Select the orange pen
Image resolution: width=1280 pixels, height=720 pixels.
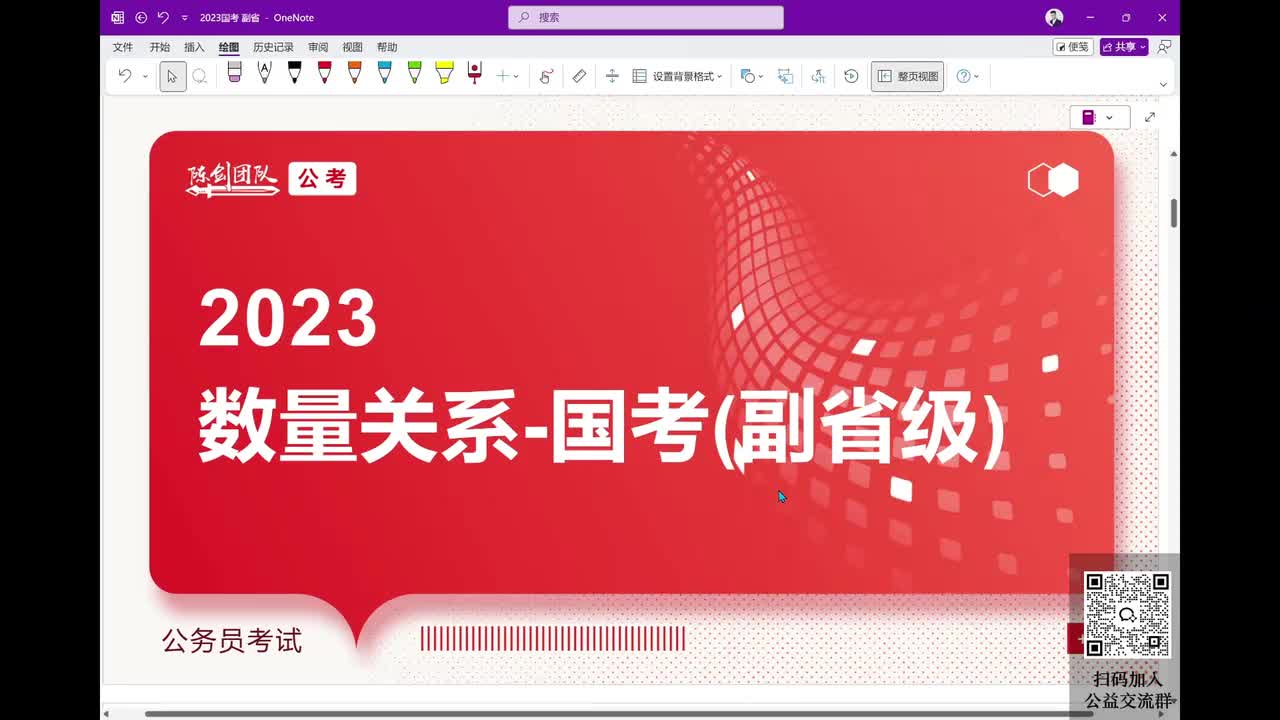click(354, 73)
